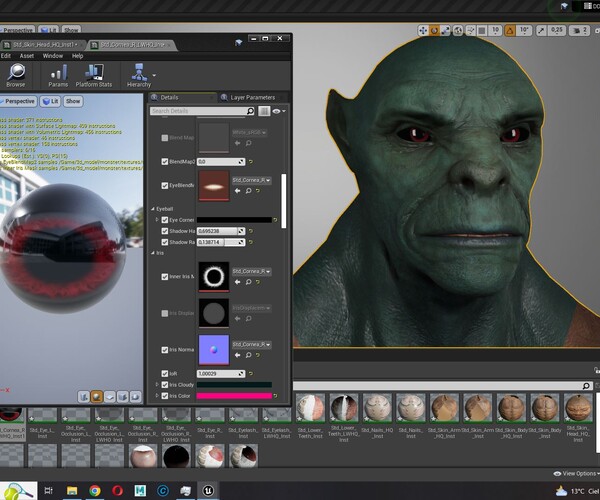Toggle the Iris Cloudy checkbox
The image size is (600, 500).
[165, 385]
